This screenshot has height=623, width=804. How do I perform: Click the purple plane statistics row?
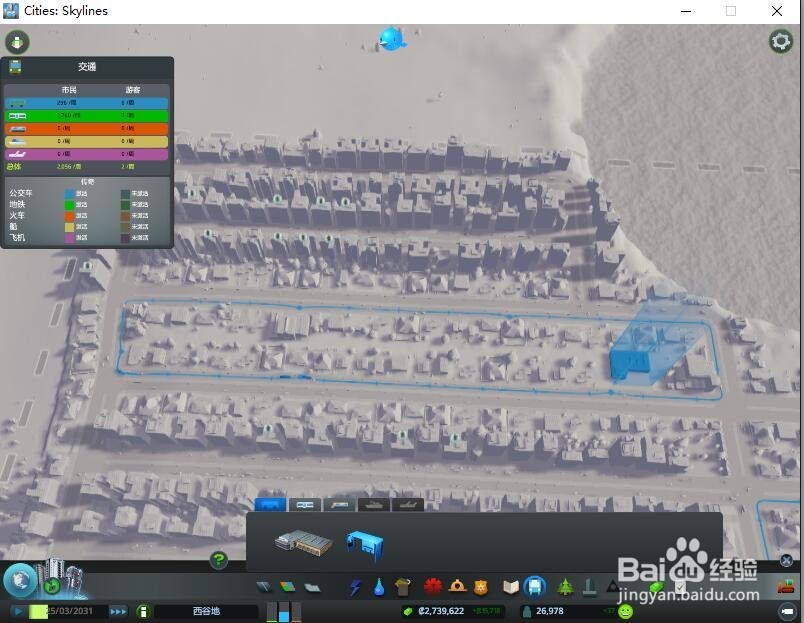tap(86, 154)
